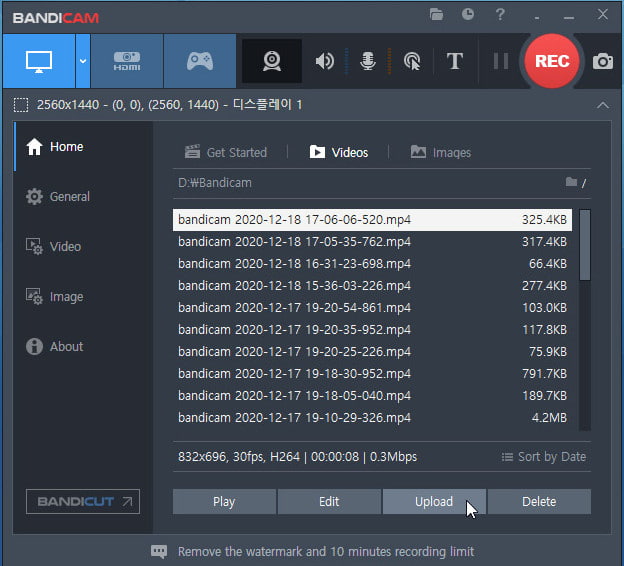Open the Sort by Date menu

(544, 457)
